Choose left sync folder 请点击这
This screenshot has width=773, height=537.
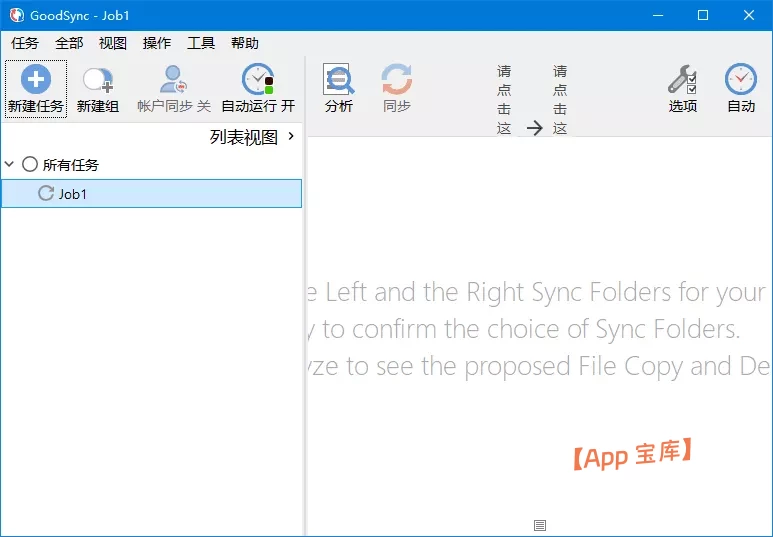point(504,100)
